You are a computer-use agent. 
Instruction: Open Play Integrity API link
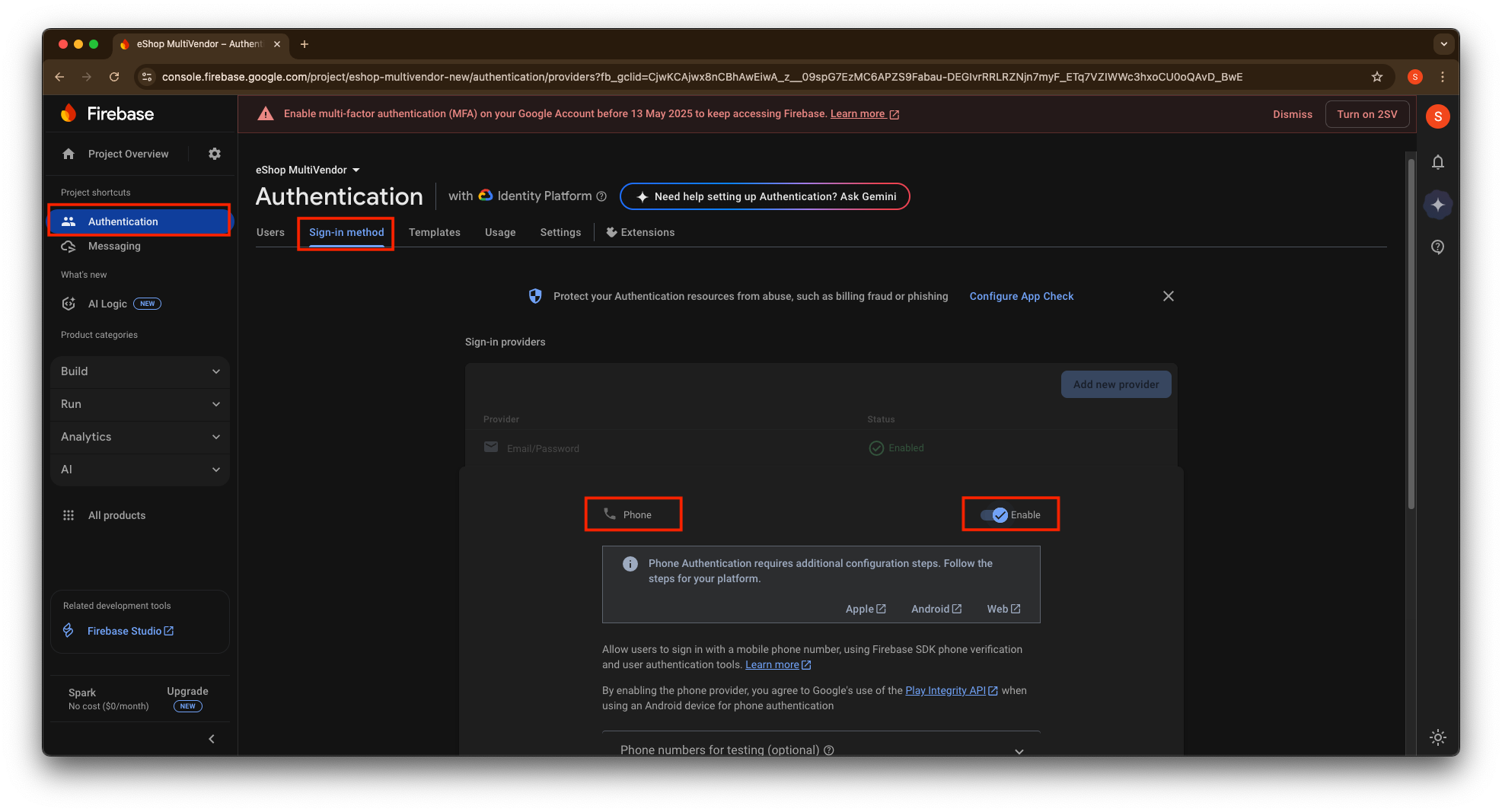(x=952, y=690)
